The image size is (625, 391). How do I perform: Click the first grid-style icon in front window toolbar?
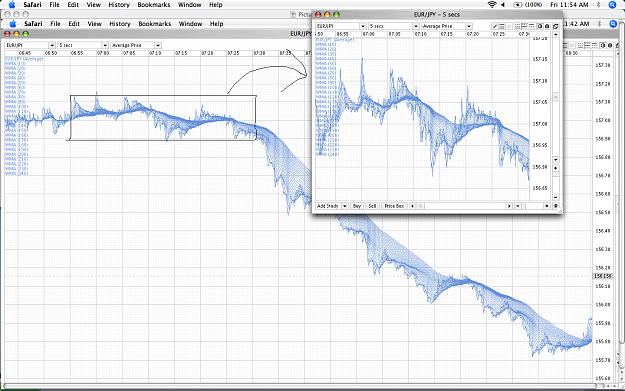pos(517,26)
